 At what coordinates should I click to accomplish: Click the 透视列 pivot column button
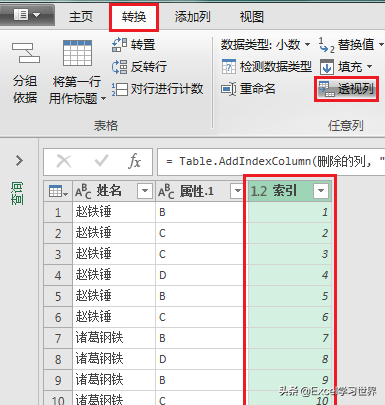point(346,89)
